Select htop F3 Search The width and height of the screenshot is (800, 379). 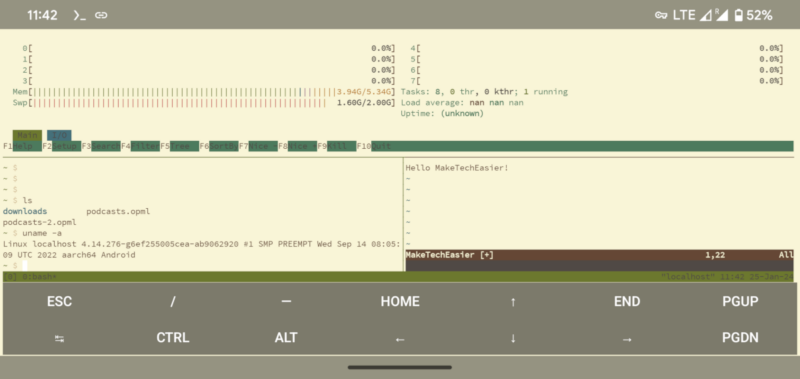coord(101,146)
